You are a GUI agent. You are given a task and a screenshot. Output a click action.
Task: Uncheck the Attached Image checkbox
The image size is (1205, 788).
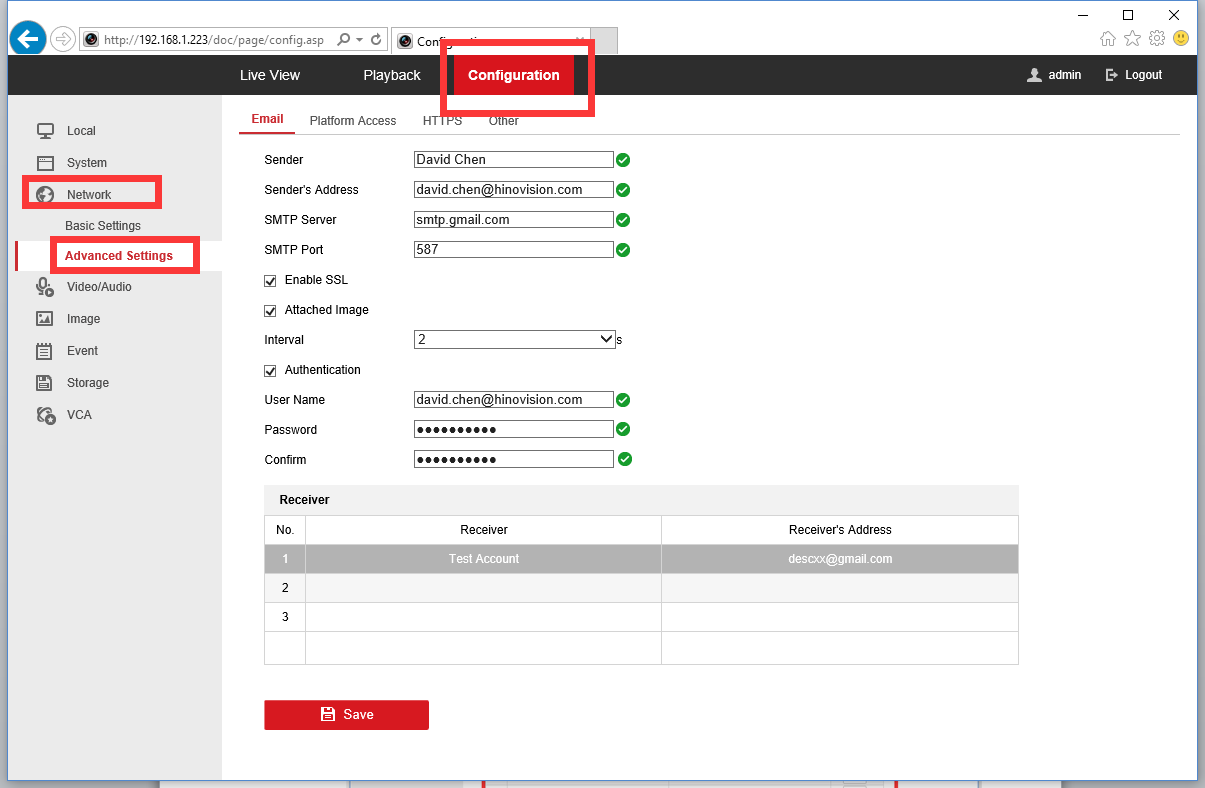coord(270,311)
